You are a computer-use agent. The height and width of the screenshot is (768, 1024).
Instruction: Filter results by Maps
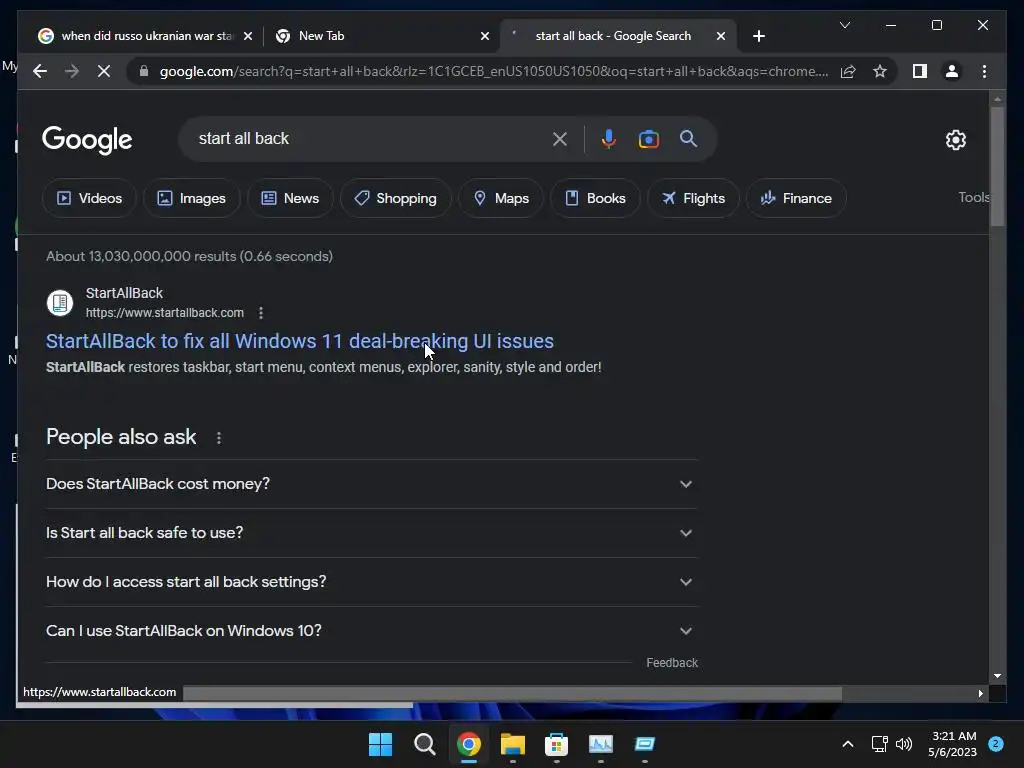501,198
